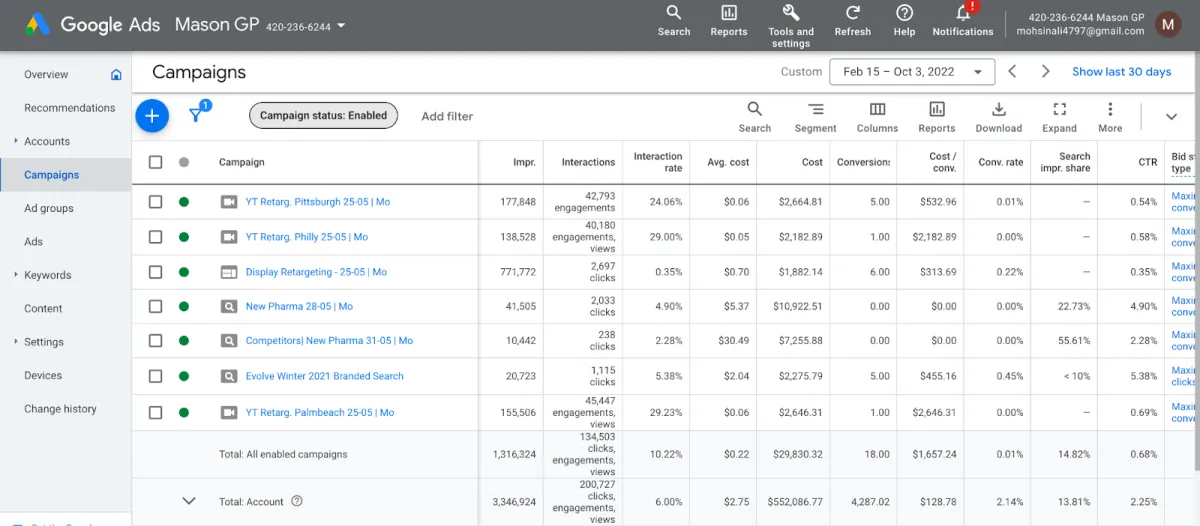
Task: Click the Add filter field
Action: click(x=447, y=116)
